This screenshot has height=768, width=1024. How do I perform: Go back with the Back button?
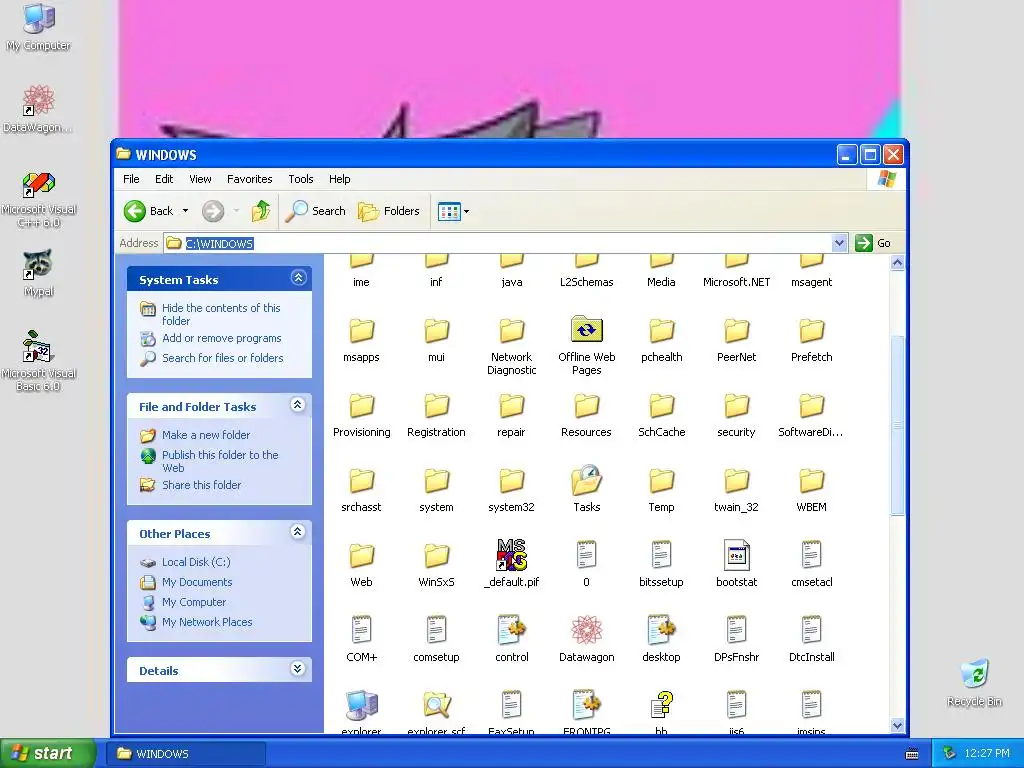[x=149, y=211]
